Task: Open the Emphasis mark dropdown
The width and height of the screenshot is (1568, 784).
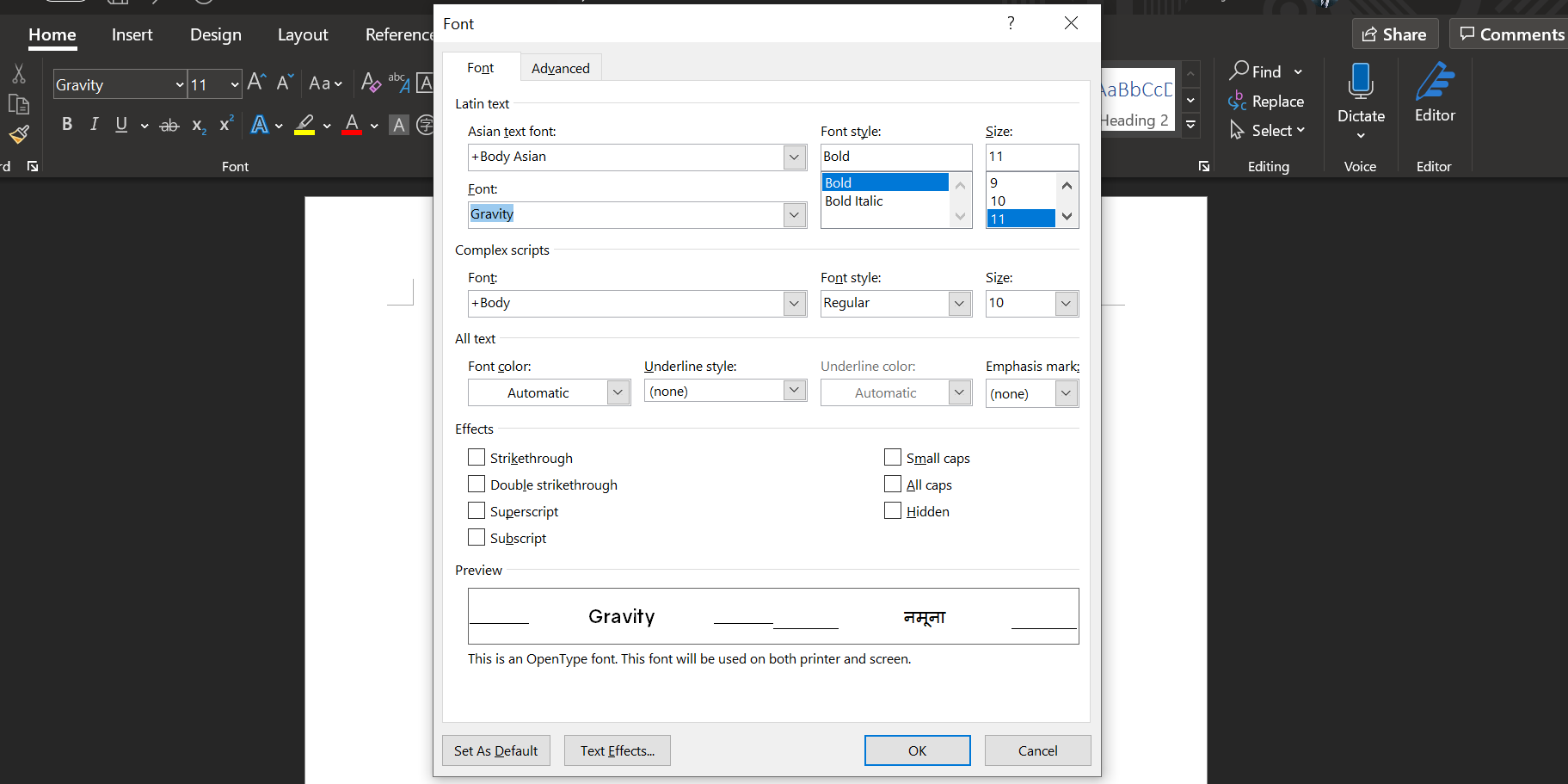Action: point(1066,393)
